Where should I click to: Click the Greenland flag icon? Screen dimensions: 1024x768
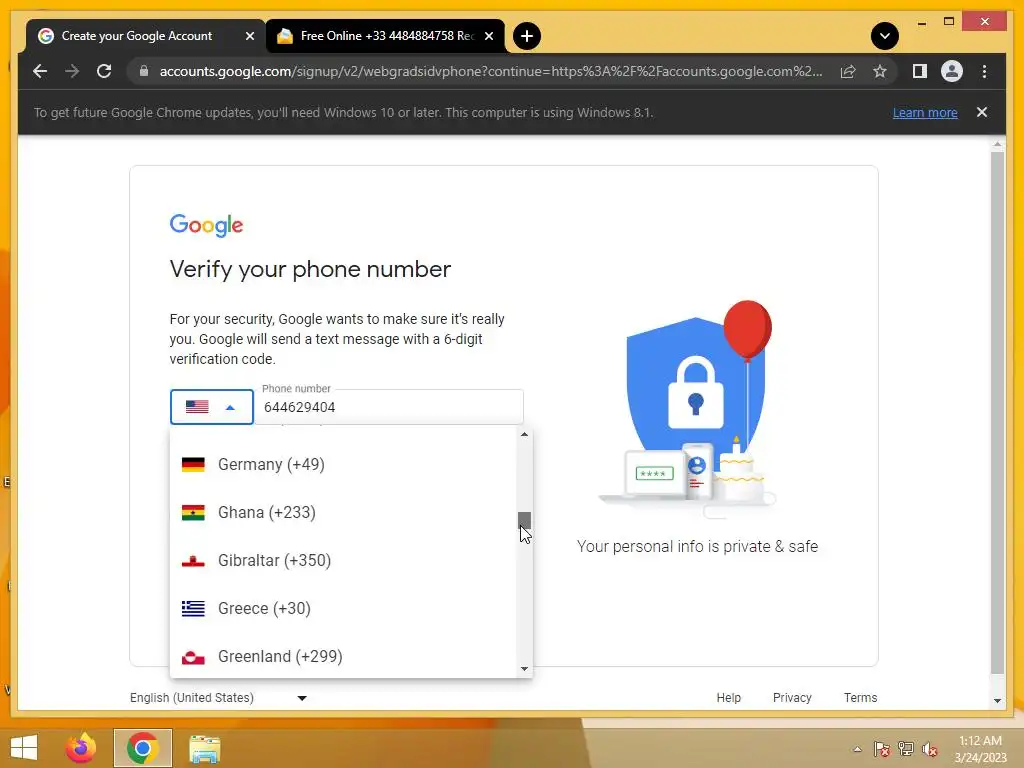point(193,657)
